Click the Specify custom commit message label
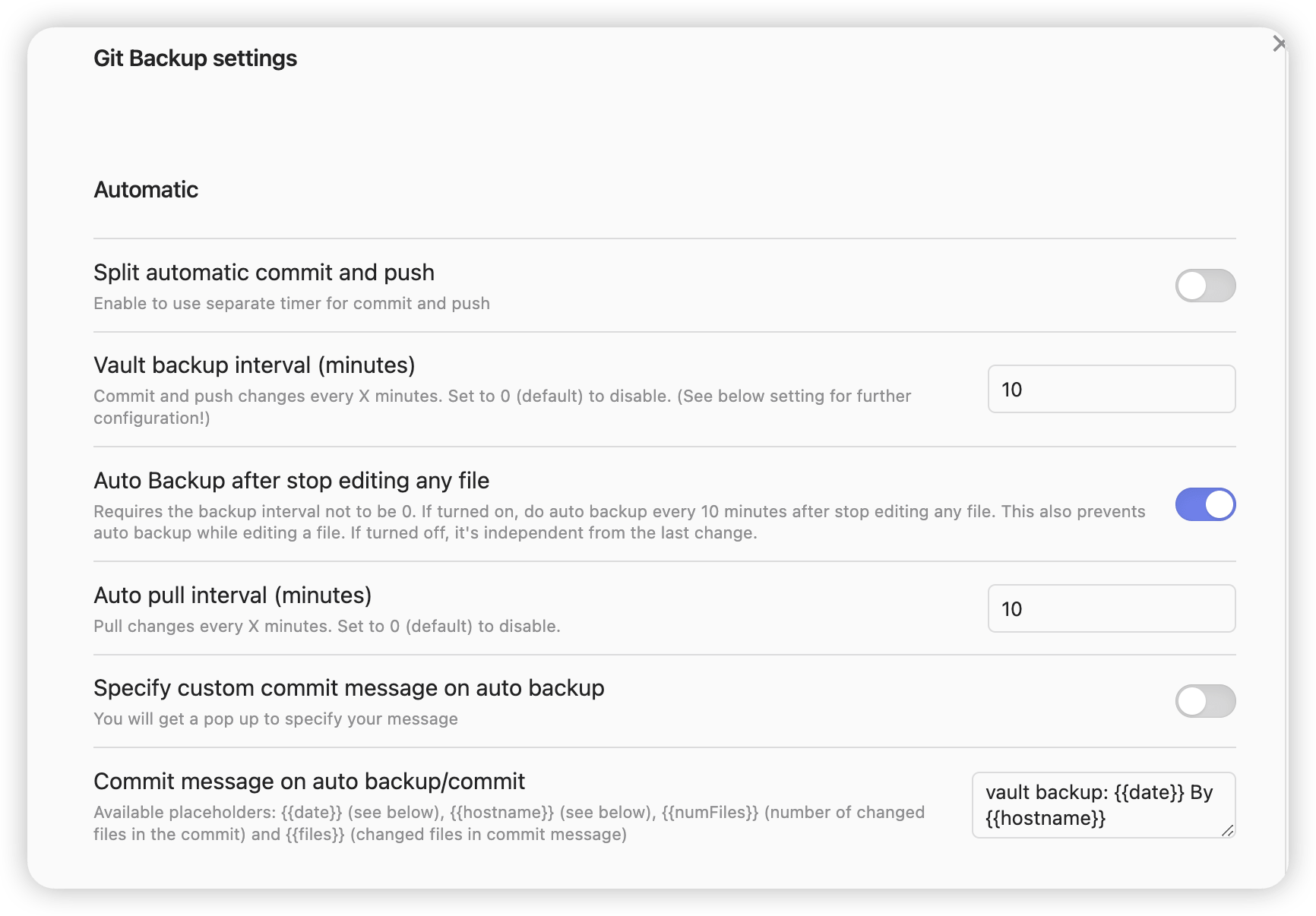 pos(349,688)
